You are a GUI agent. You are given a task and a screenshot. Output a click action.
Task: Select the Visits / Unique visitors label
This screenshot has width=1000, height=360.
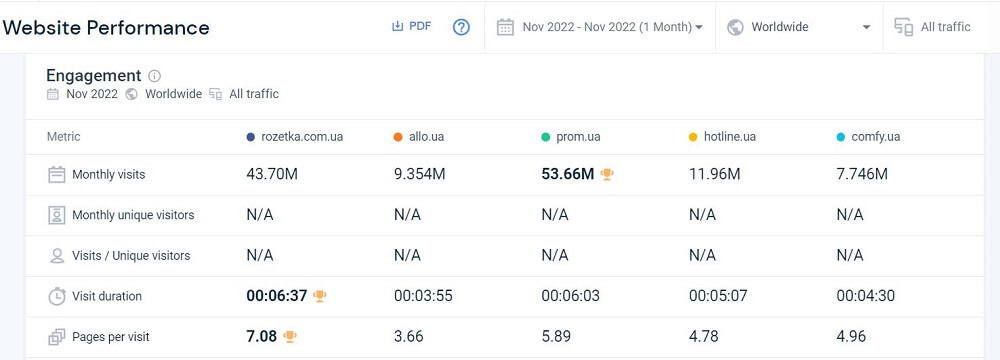[x=131, y=255]
